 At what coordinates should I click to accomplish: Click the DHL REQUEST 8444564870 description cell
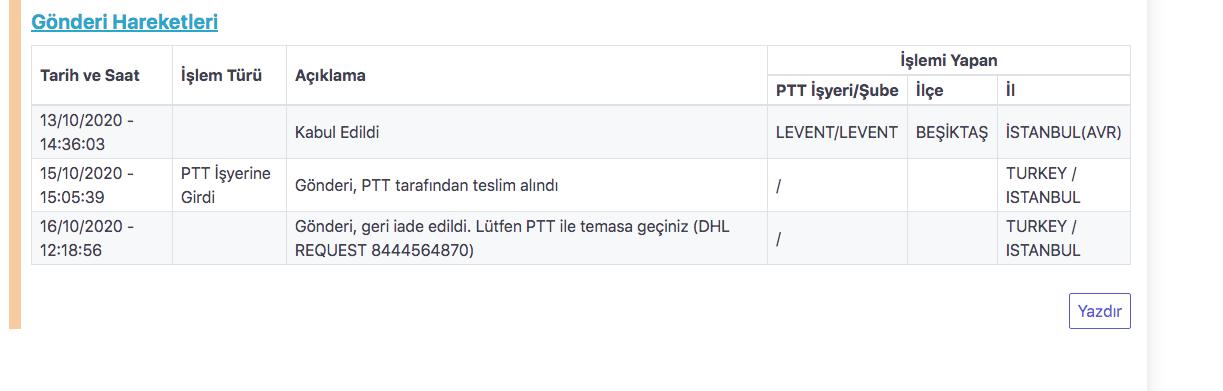coord(527,238)
